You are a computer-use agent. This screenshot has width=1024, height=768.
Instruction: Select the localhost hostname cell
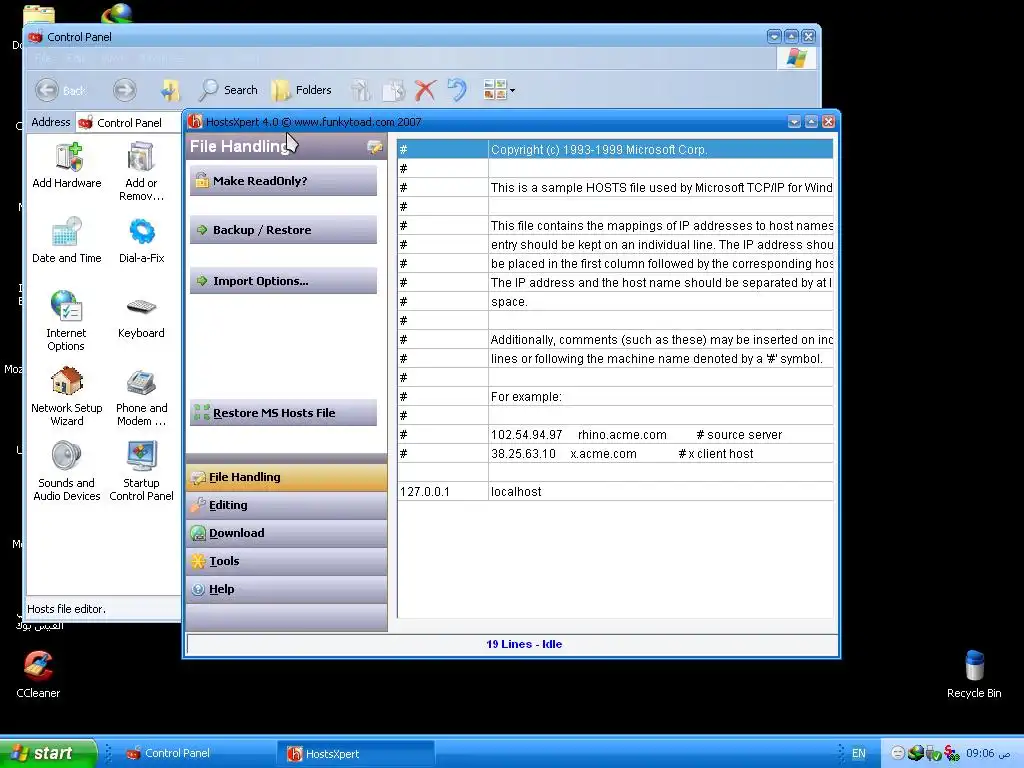(661, 492)
